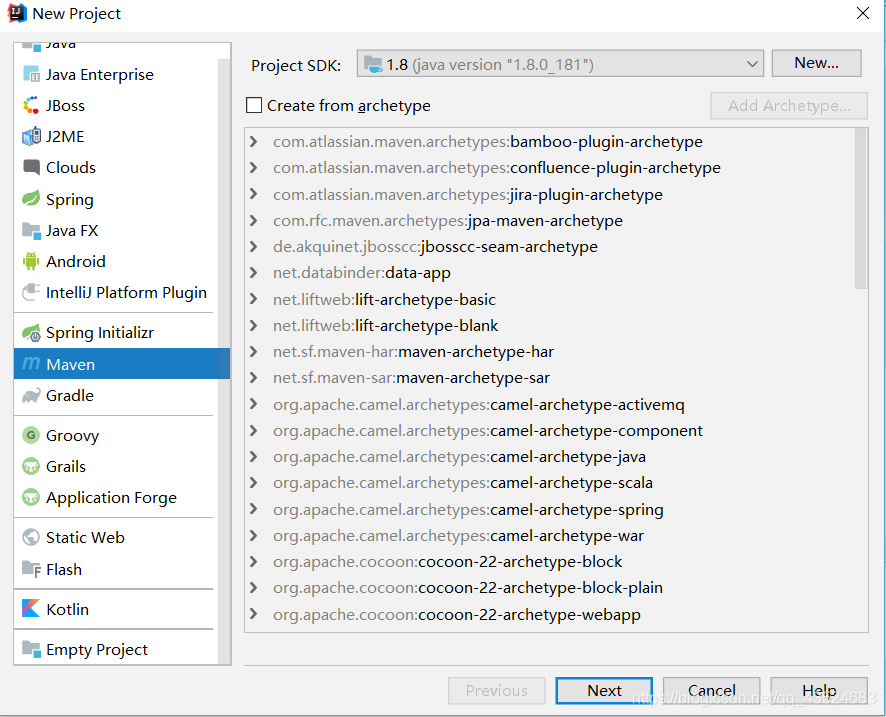Image resolution: width=886 pixels, height=717 pixels.
Task: Click the SDK folder icon in combo box
Action: (x=373, y=64)
